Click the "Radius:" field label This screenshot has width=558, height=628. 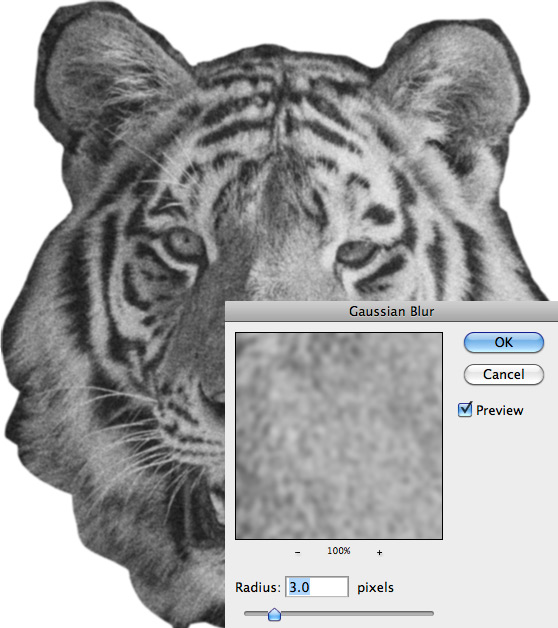coord(258,587)
